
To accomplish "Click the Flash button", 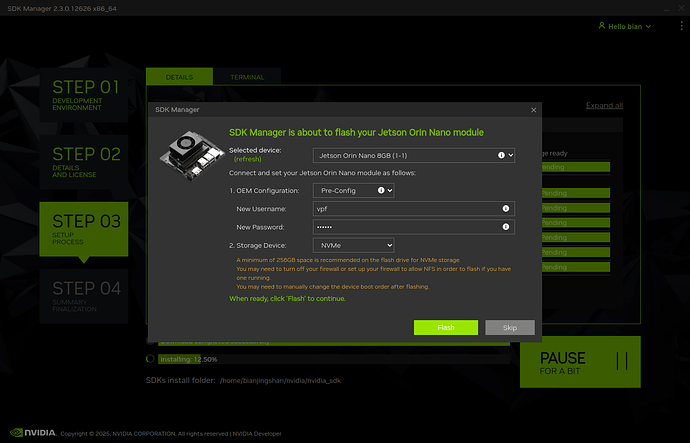I will pyautogui.click(x=446, y=327).
